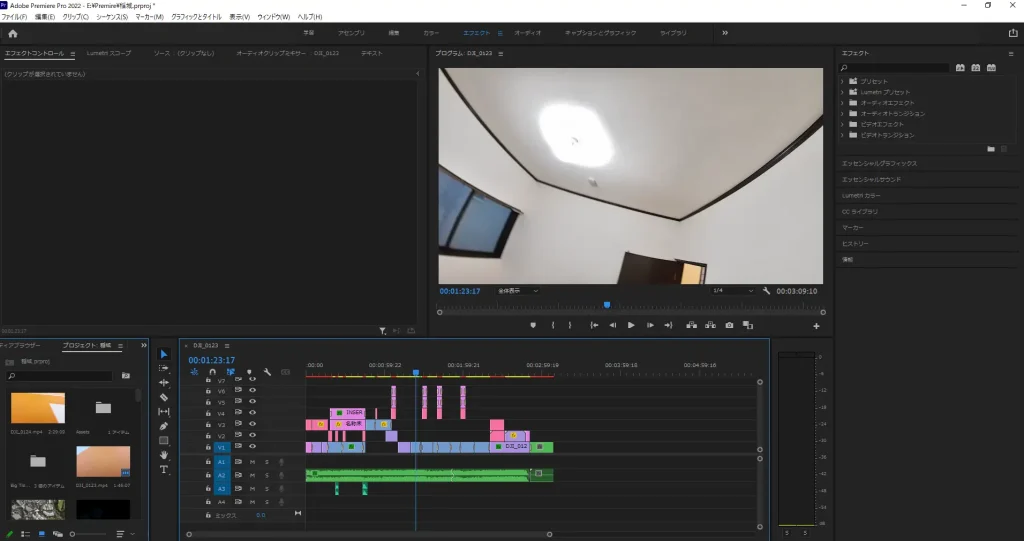Open the シーケンス(S) menu

pos(111,17)
